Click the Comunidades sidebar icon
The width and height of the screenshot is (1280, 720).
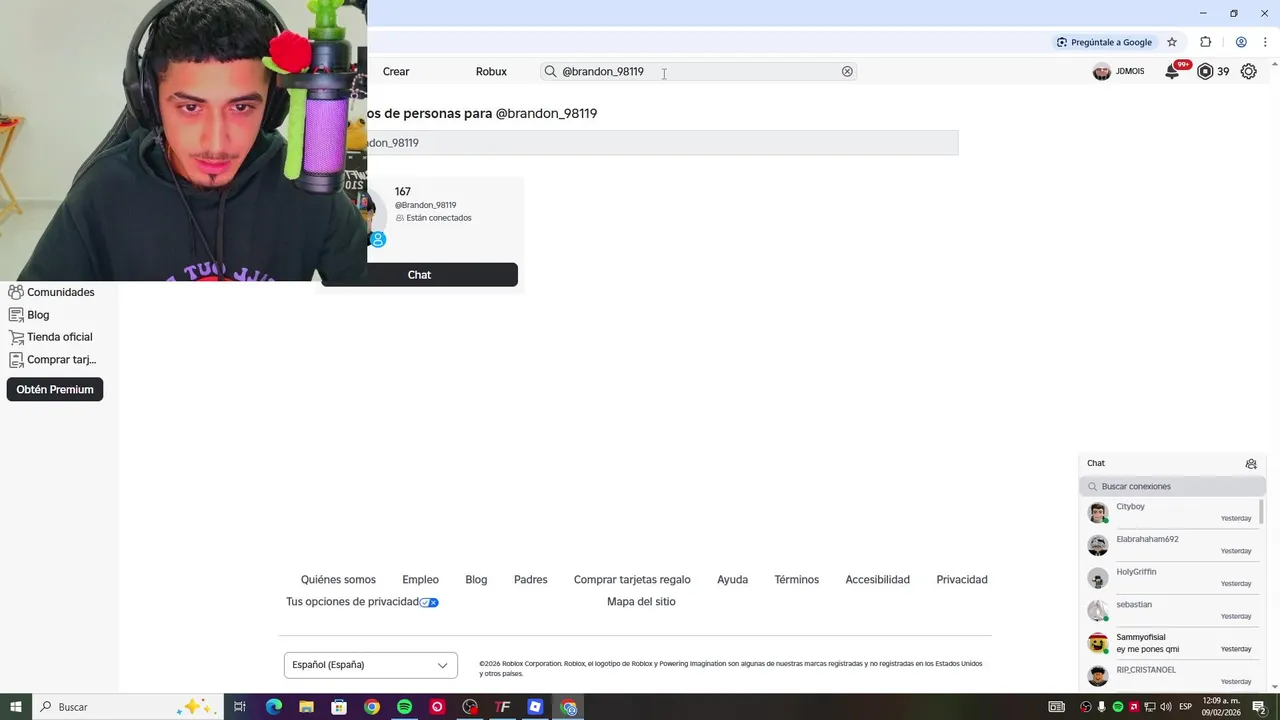[15, 292]
